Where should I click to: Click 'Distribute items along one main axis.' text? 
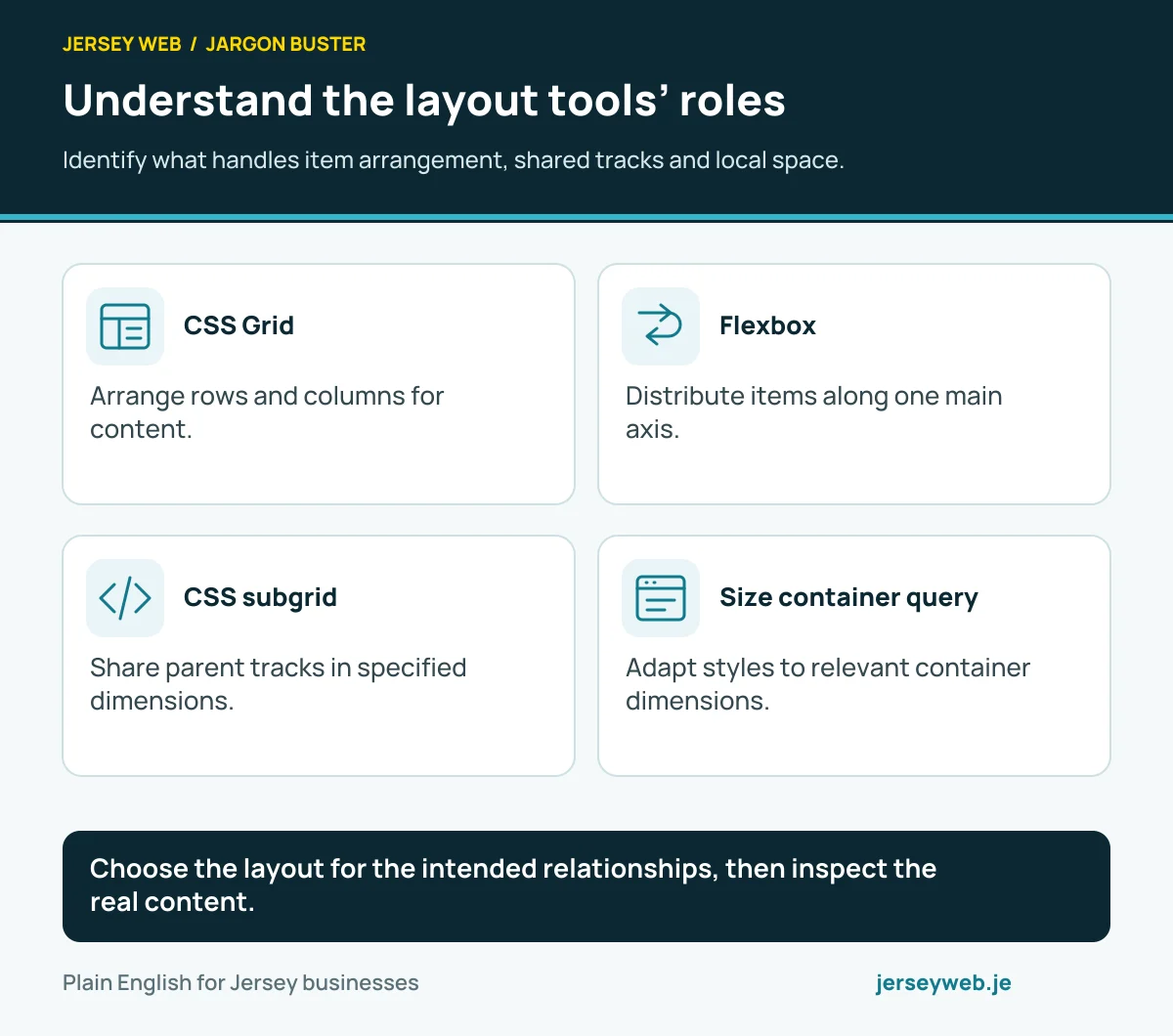pyautogui.click(x=813, y=412)
